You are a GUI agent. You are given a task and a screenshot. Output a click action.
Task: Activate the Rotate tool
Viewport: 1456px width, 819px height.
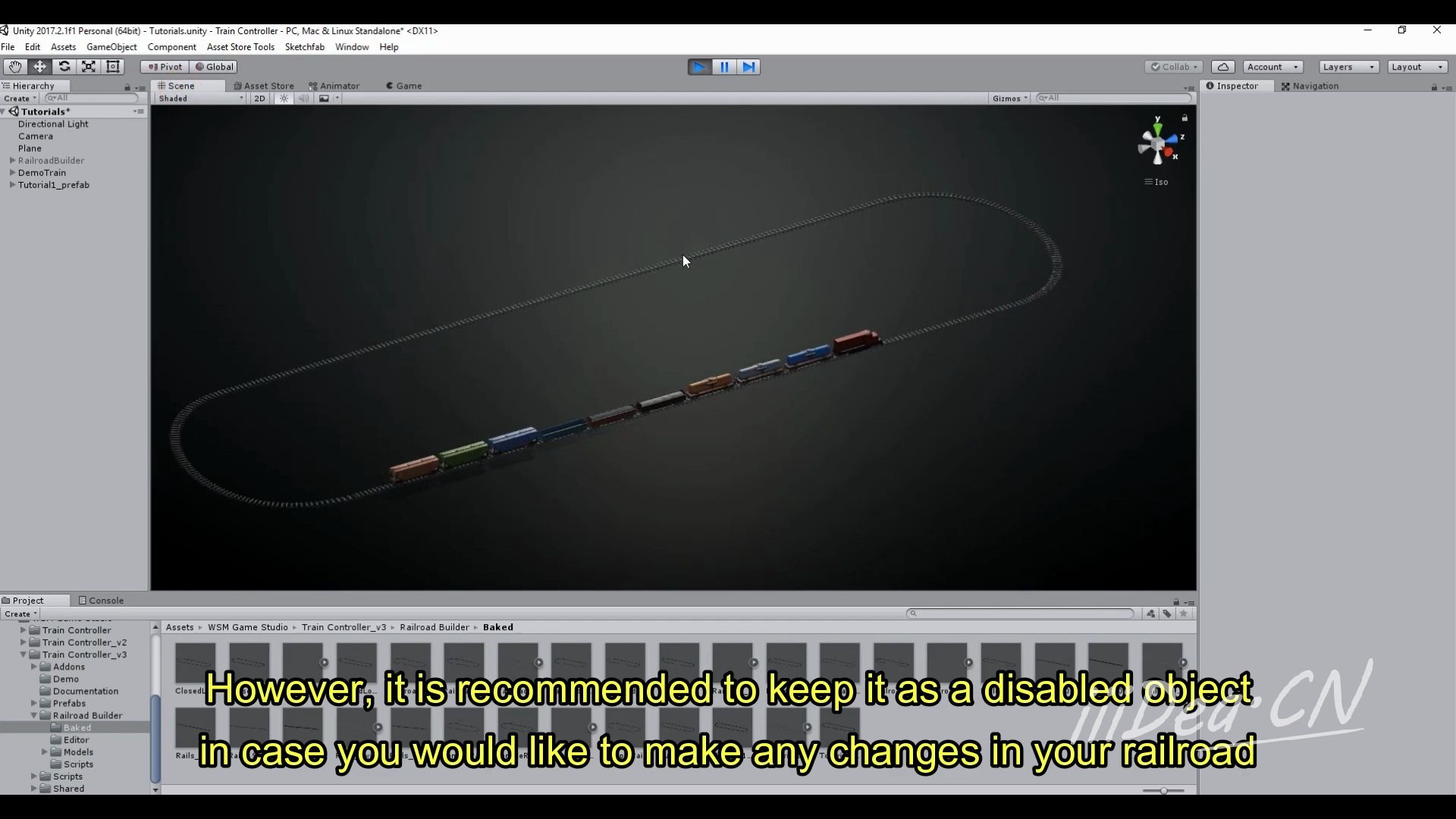(x=64, y=67)
